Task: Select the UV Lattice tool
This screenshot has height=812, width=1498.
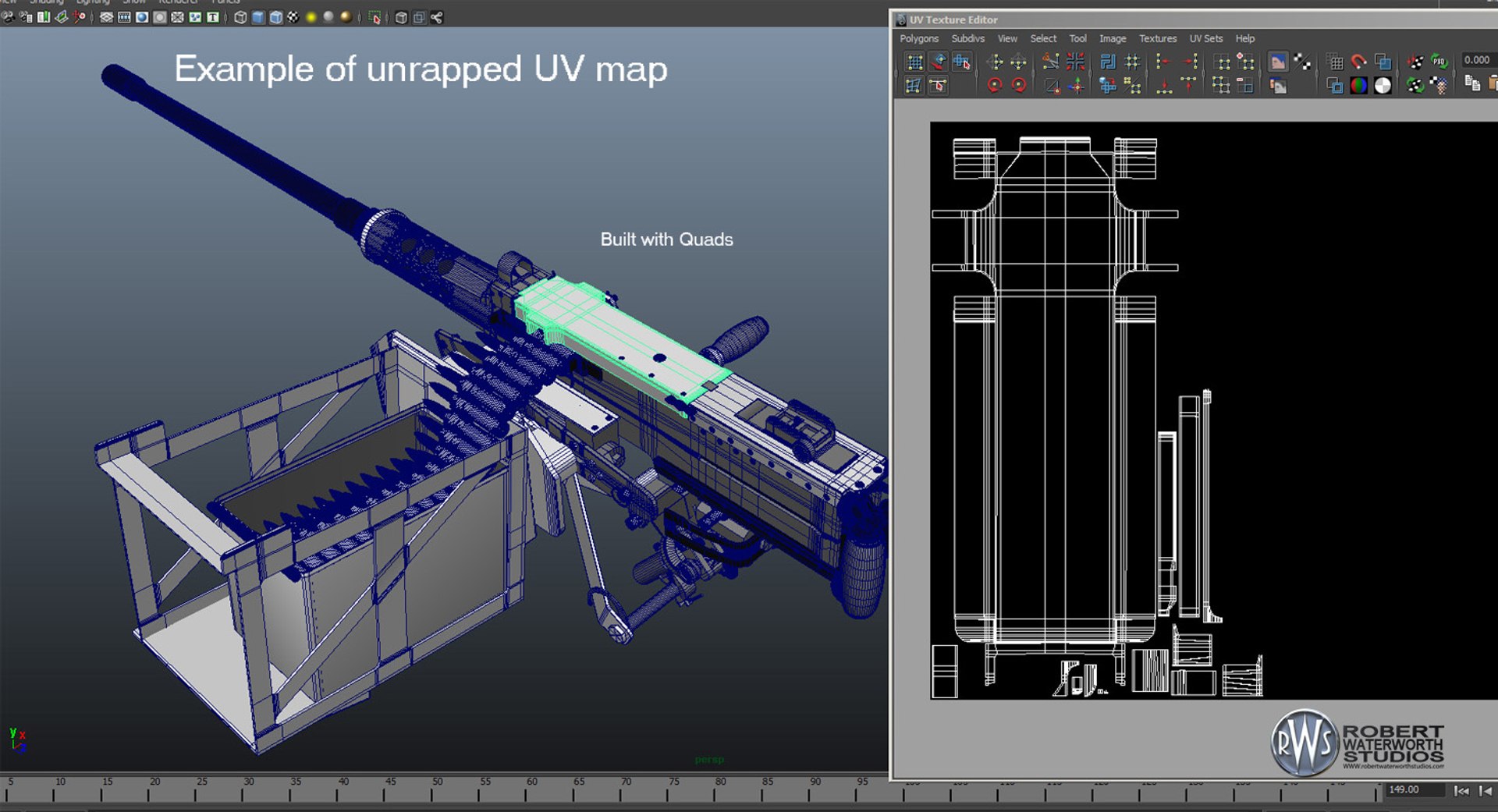Action: tap(914, 62)
